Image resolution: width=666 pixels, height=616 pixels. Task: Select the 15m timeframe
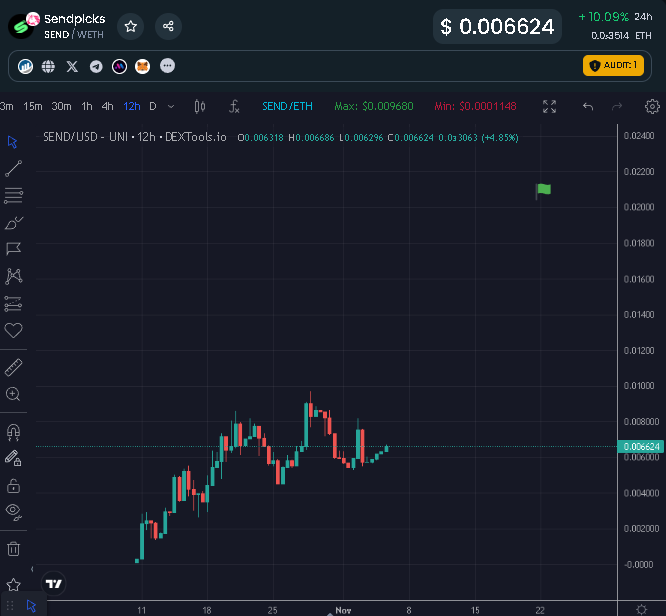point(33,106)
